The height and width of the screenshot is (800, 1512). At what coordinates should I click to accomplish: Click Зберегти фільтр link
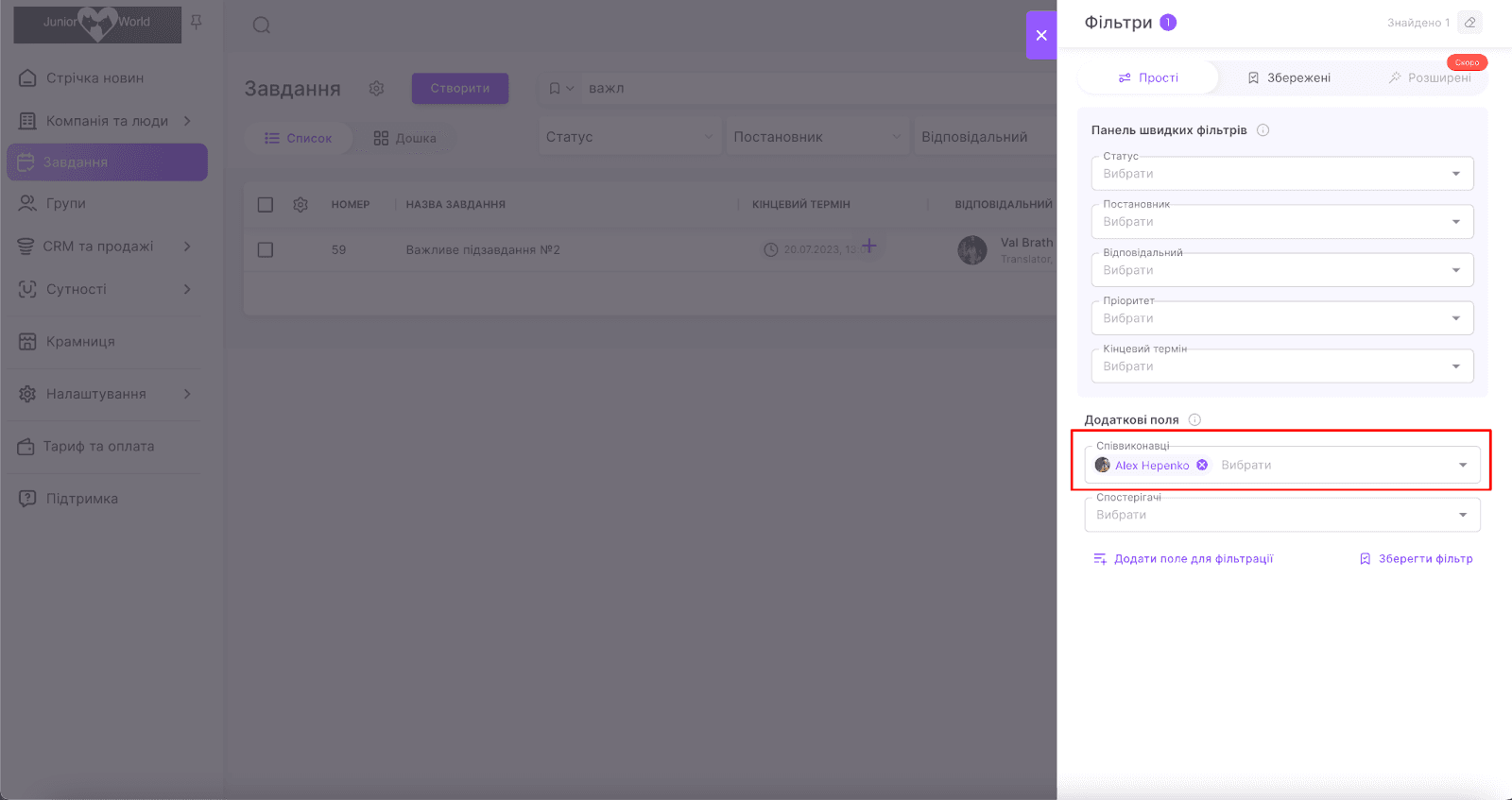click(1416, 559)
